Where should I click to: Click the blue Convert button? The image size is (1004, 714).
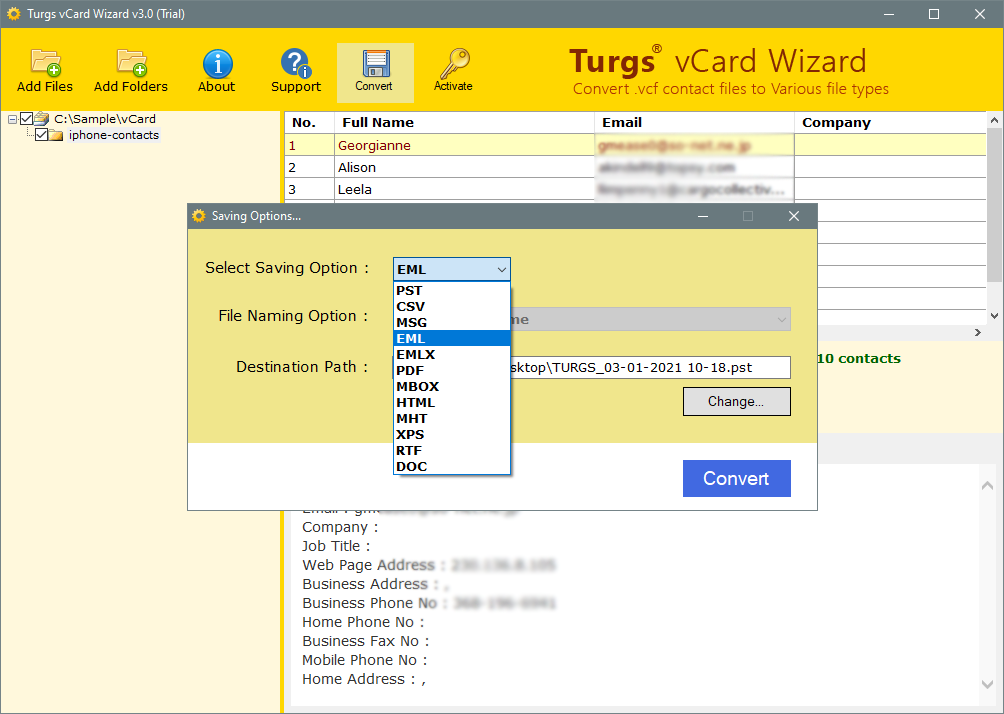coord(736,478)
